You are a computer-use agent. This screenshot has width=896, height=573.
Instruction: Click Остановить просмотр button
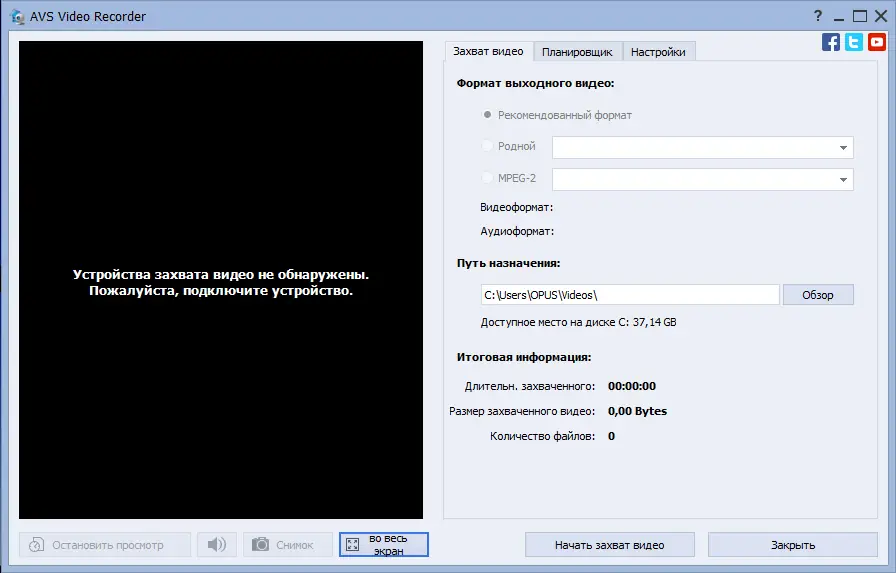(105, 544)
